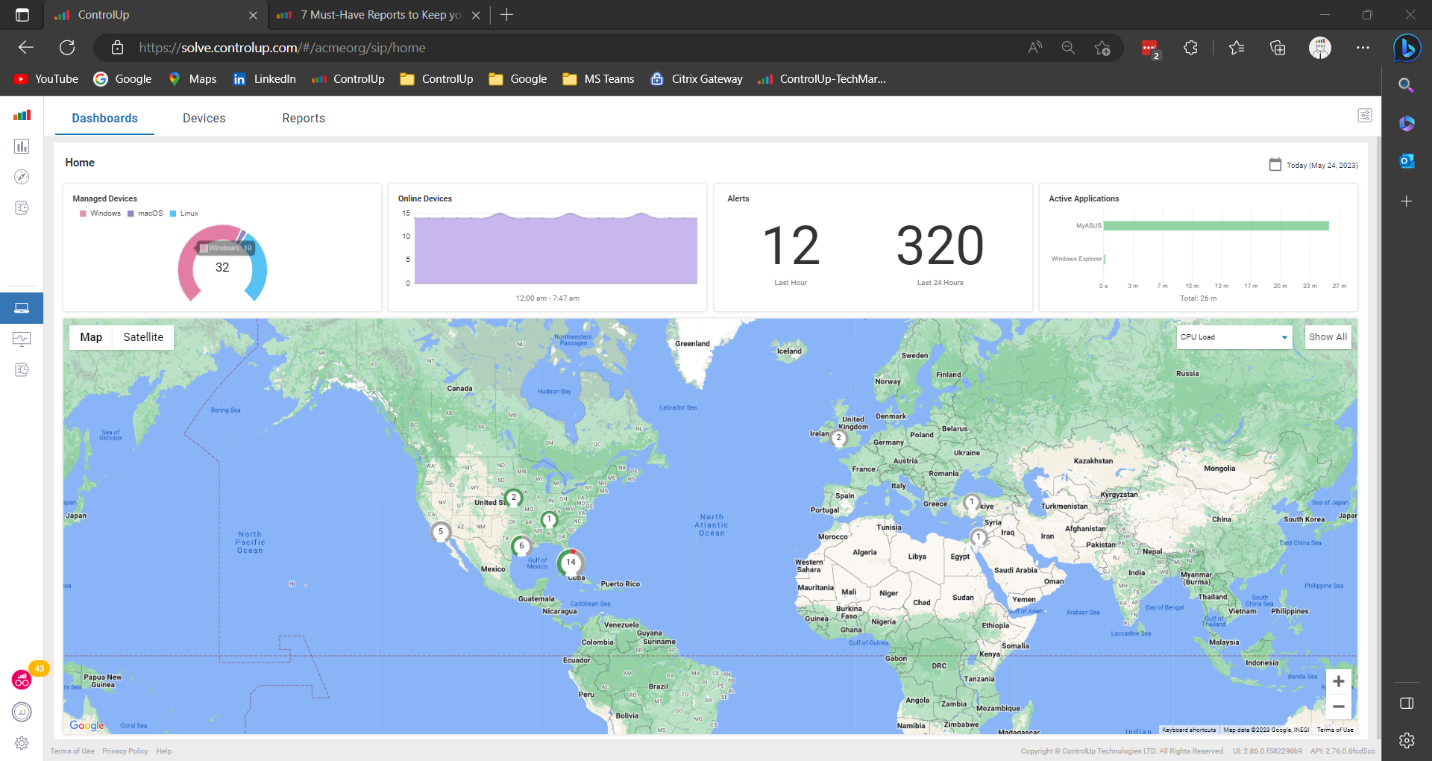
Task: Add this page to favorites with the star icon
Action: (1102, 47)
